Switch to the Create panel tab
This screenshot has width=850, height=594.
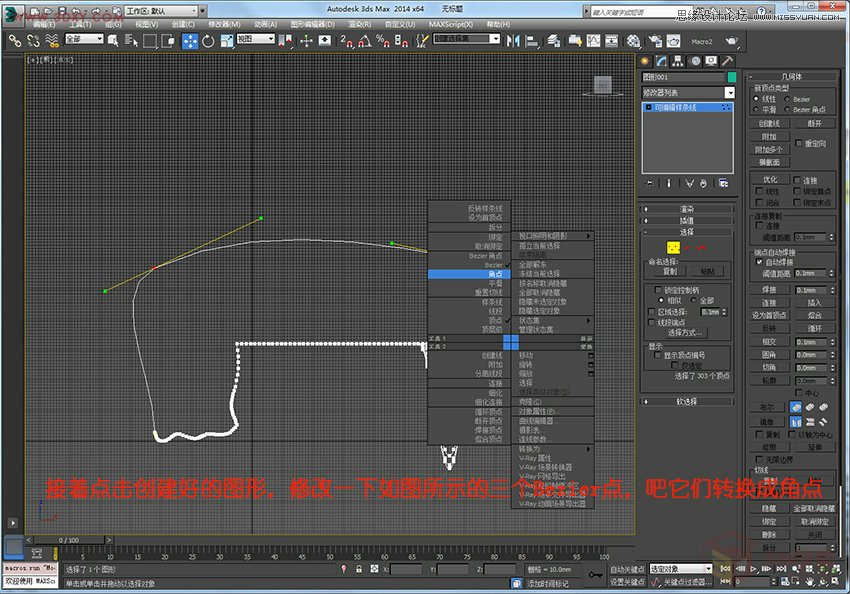[645, 61]
